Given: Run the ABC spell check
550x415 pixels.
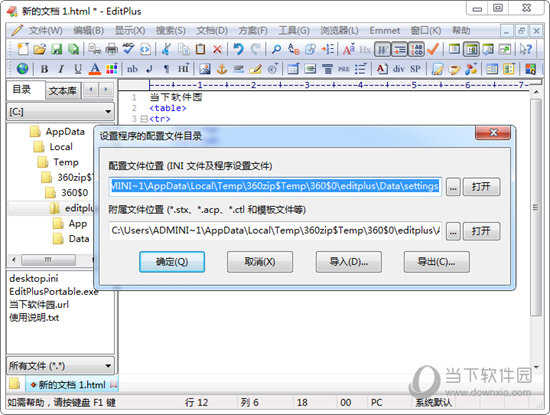Looking at the screenshot, I should pyautogui.click(x=128, y=49).
